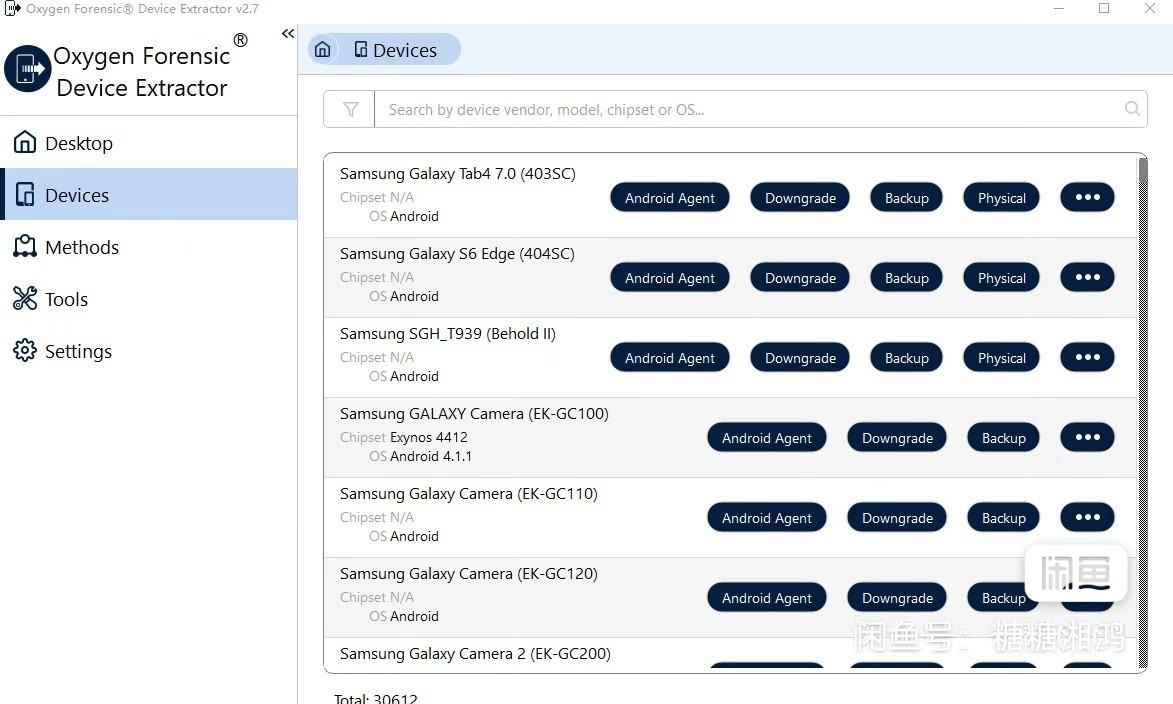
Task: Select device name Samsung Galaxy S6 Edge (404SC)
Action: point(457,254)
